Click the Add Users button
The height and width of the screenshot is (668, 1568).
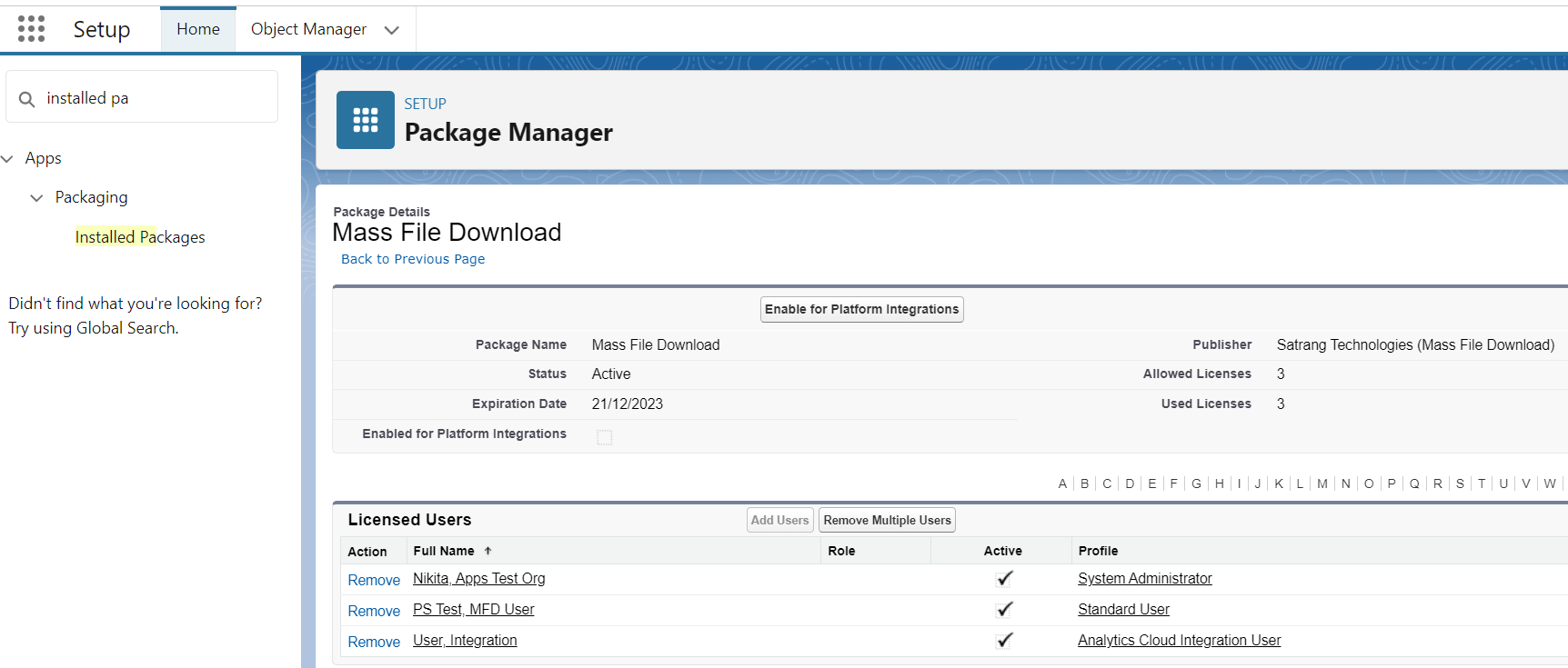pyautogui.click(x=779, y=520)
